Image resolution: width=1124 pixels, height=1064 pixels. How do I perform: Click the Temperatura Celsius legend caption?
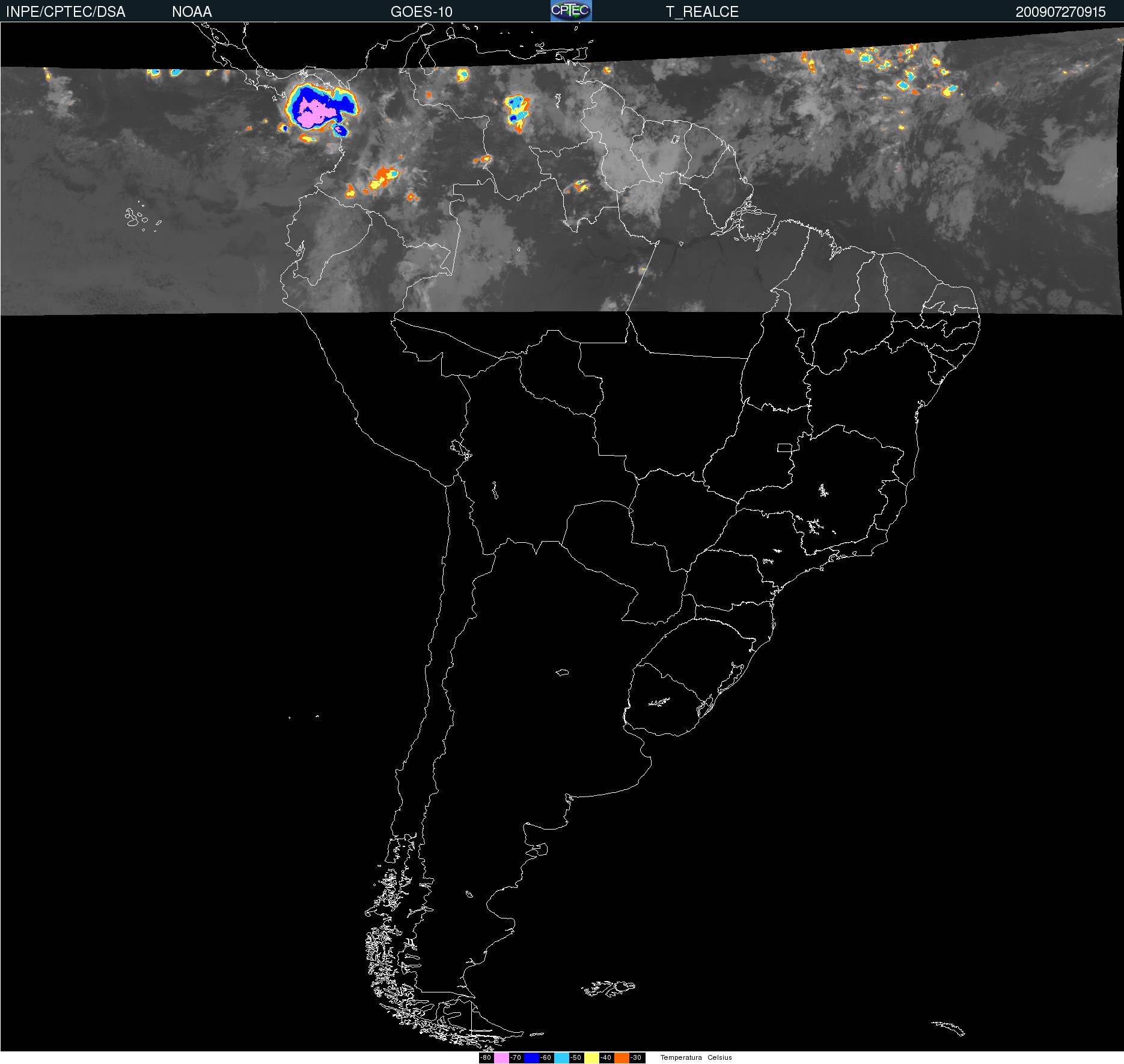pos(696,1057)
